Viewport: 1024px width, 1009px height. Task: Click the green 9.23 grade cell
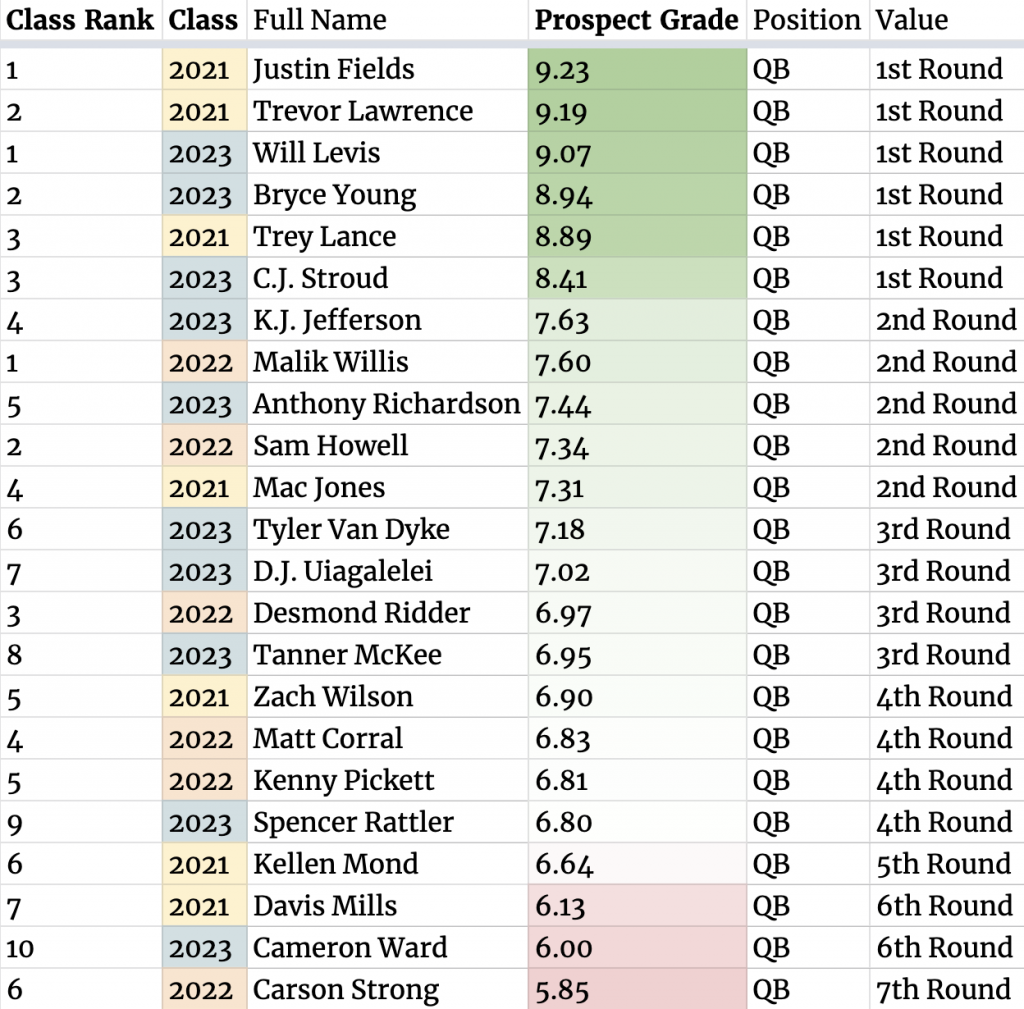(637, 70)
